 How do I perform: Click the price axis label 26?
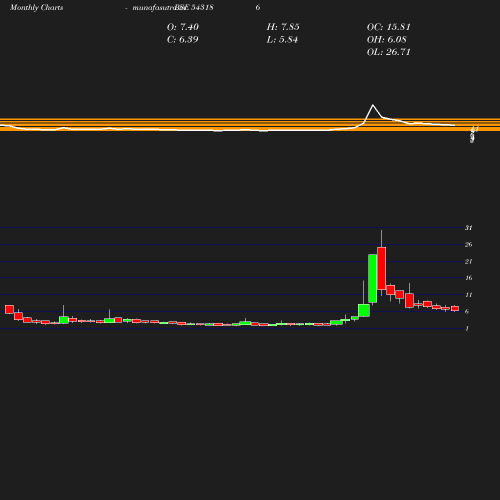[x=469, y=245]
